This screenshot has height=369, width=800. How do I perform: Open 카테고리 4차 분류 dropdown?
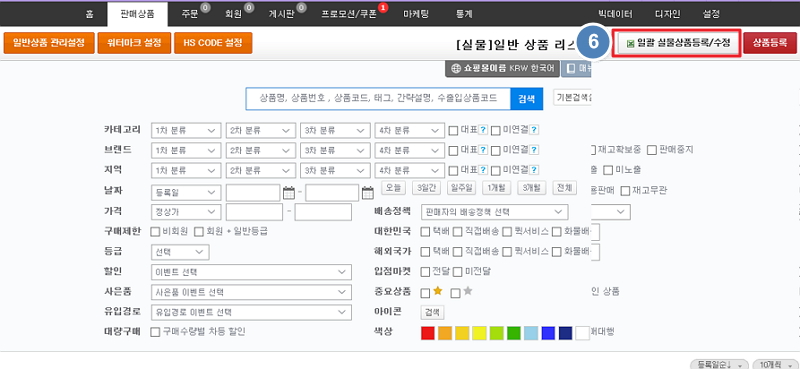coord(409,131)
